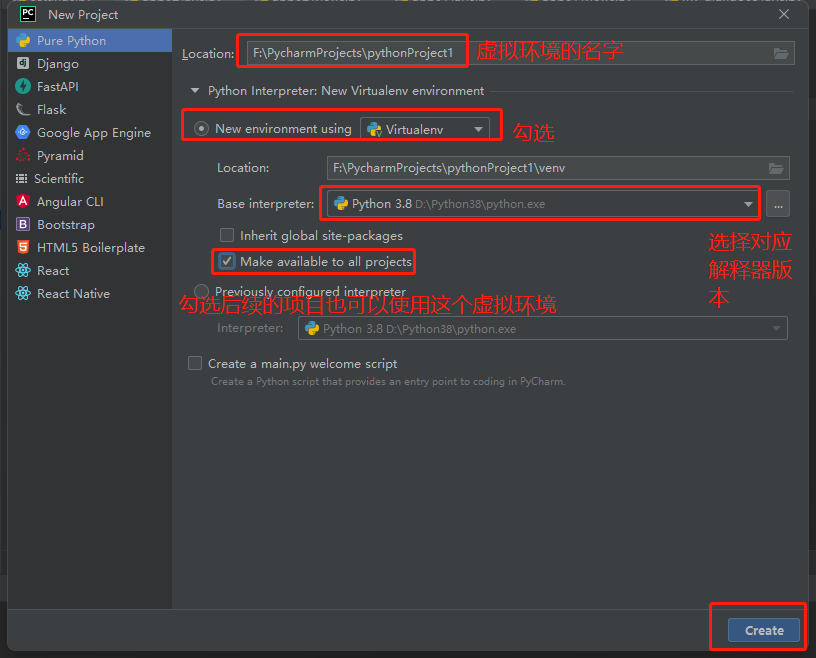Click the Python Interpreter section title text
Screen dimensions: 816x658
(346, 91)
